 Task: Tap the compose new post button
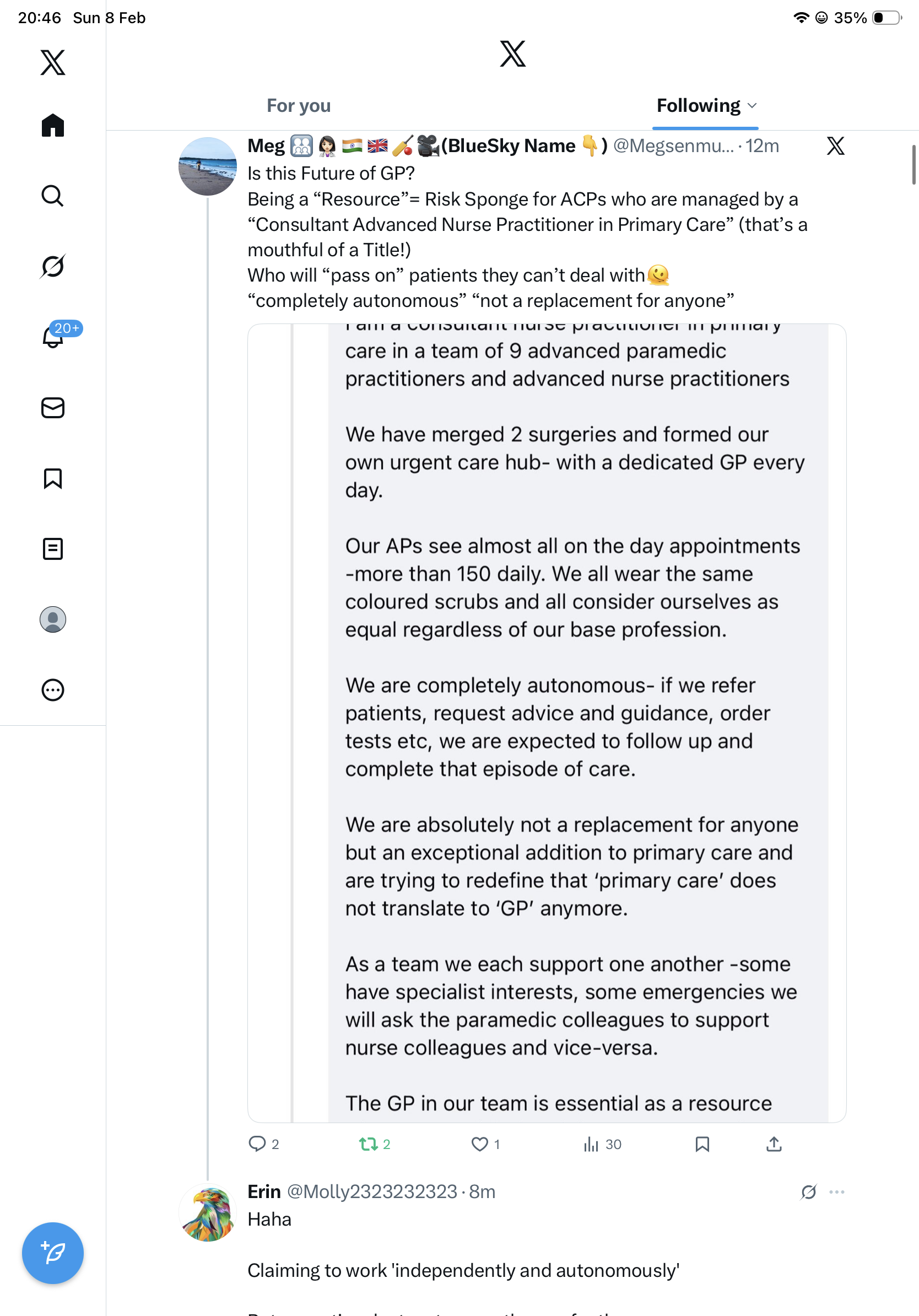pyautogui.click(x=53, y=1253)
